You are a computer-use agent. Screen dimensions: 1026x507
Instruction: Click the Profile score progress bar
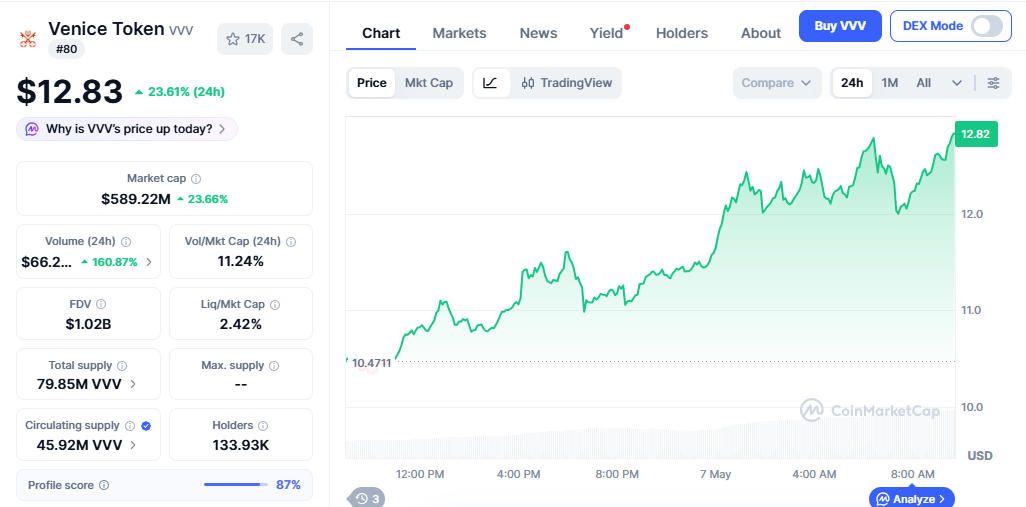tap(236, 485)
